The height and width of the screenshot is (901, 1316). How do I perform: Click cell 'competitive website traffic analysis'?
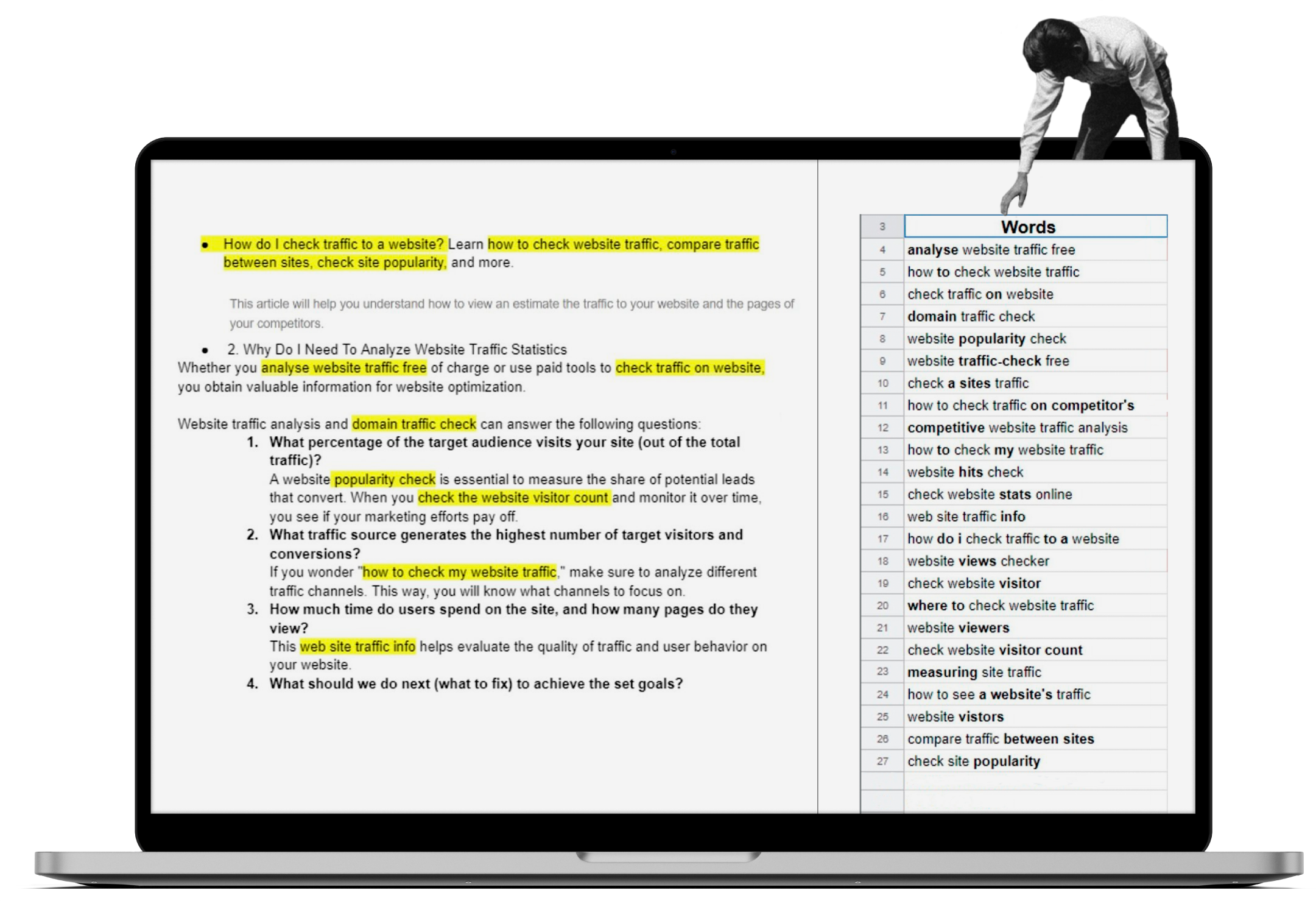(1017, 428)
